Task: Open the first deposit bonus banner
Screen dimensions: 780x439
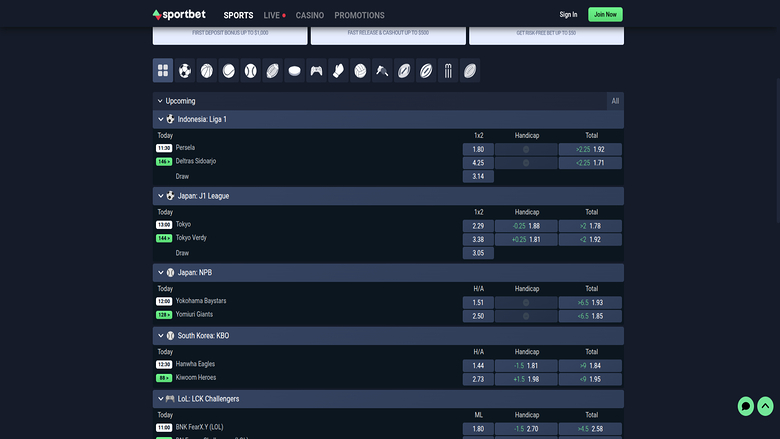Action: click(x=230, y=35)
